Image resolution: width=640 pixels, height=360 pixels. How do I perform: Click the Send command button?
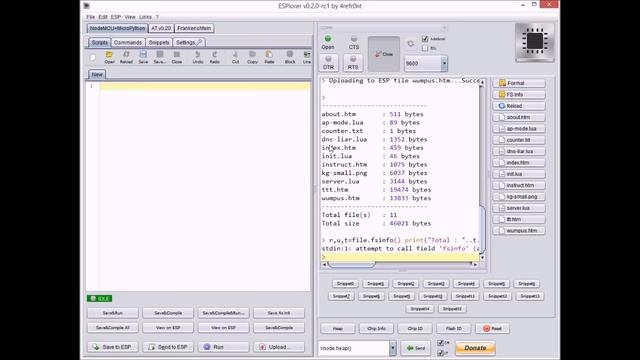416,348
